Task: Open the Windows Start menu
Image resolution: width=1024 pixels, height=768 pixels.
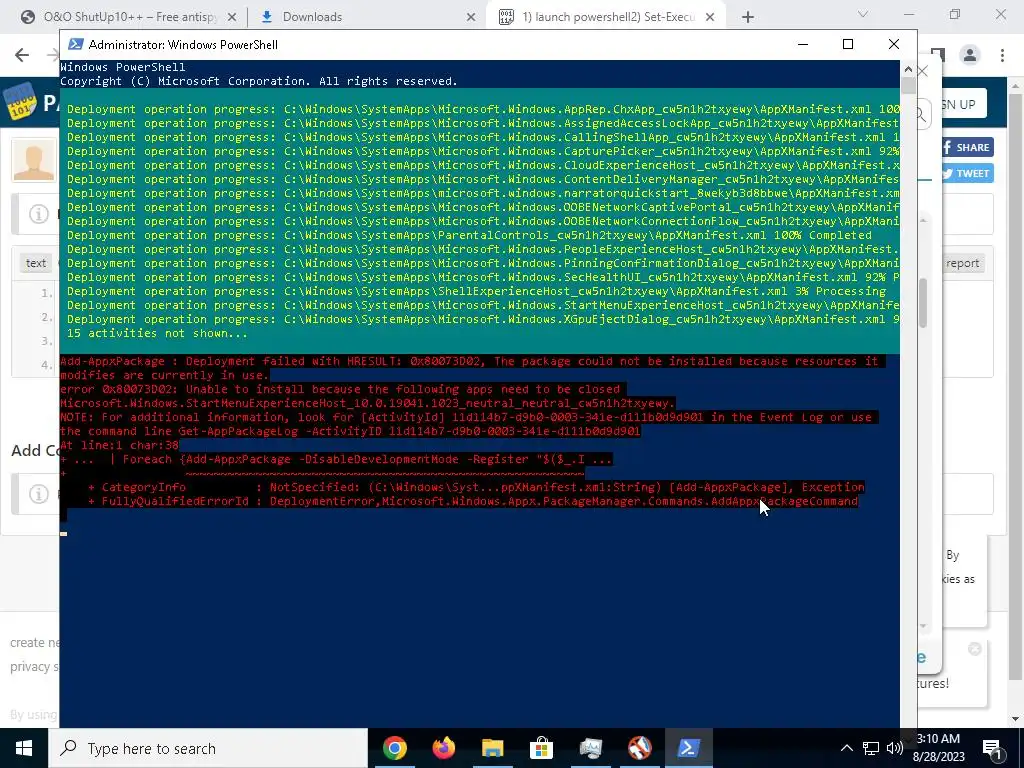Action: (24, 748)
